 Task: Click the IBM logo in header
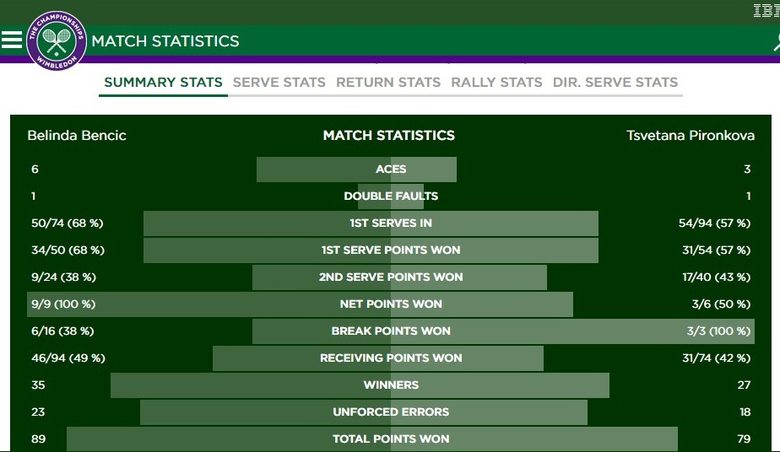click(767, 10)
